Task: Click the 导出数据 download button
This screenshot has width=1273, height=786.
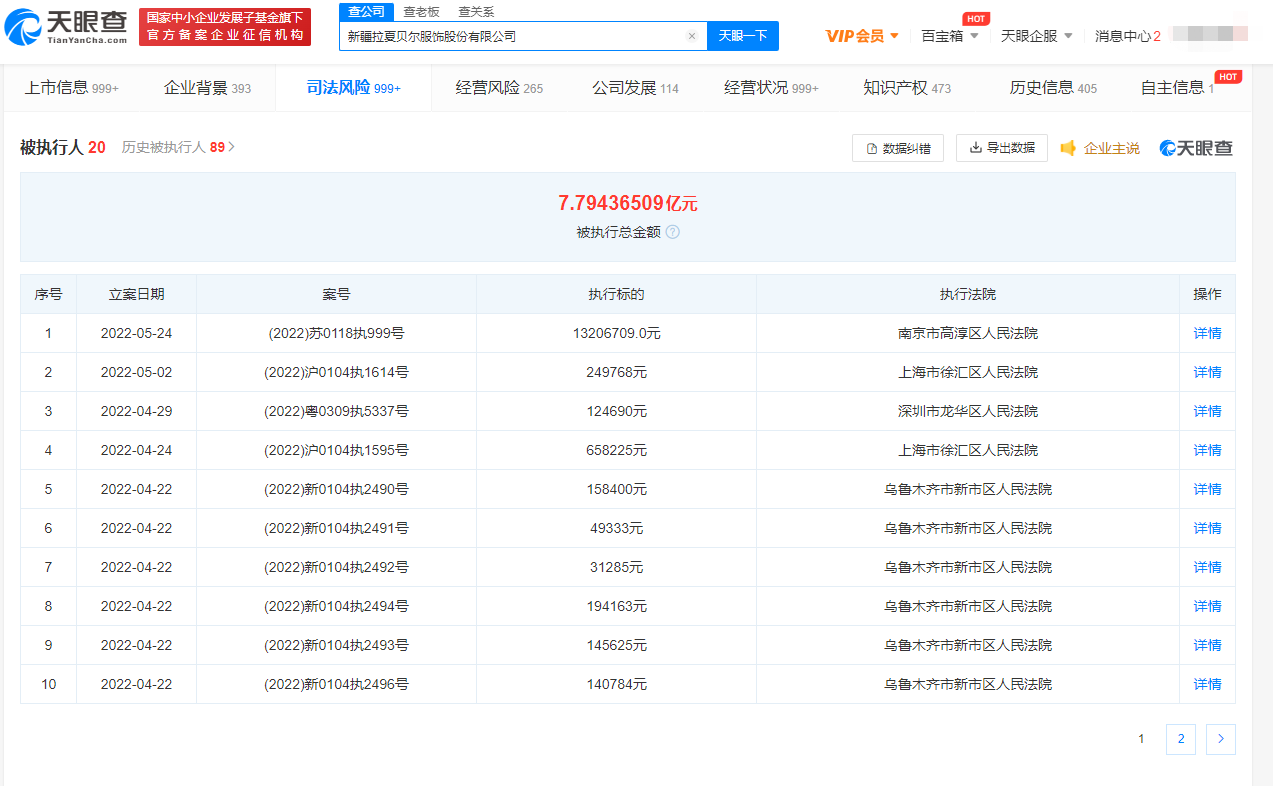Action: [1001, 148]
